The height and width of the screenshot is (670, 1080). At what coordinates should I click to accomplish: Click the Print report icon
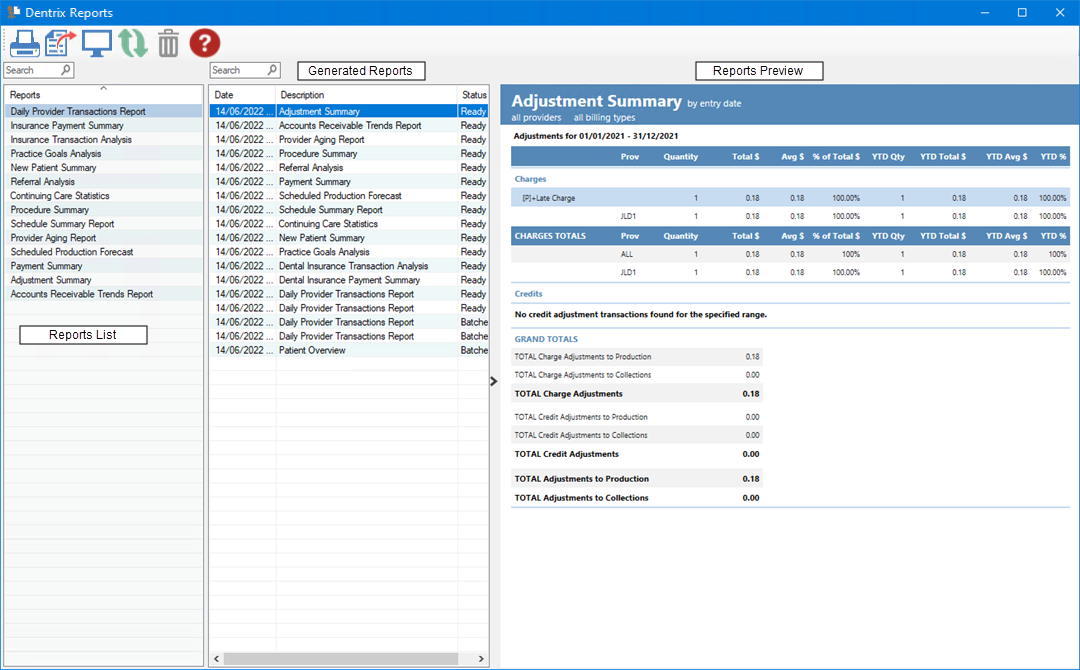[25, 43]
